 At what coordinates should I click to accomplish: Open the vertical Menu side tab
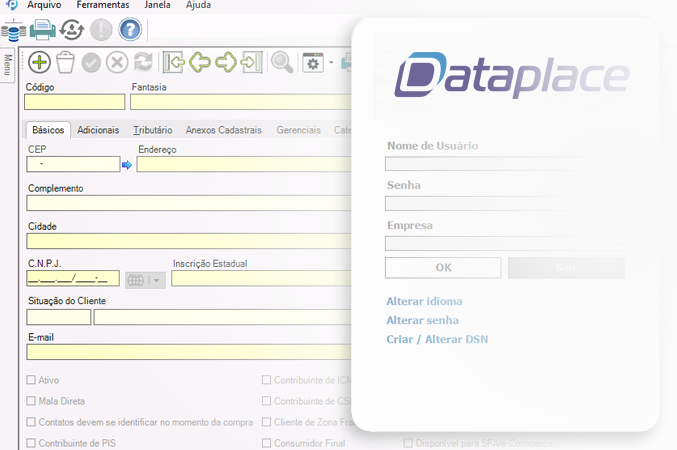(x=7, y=64)
